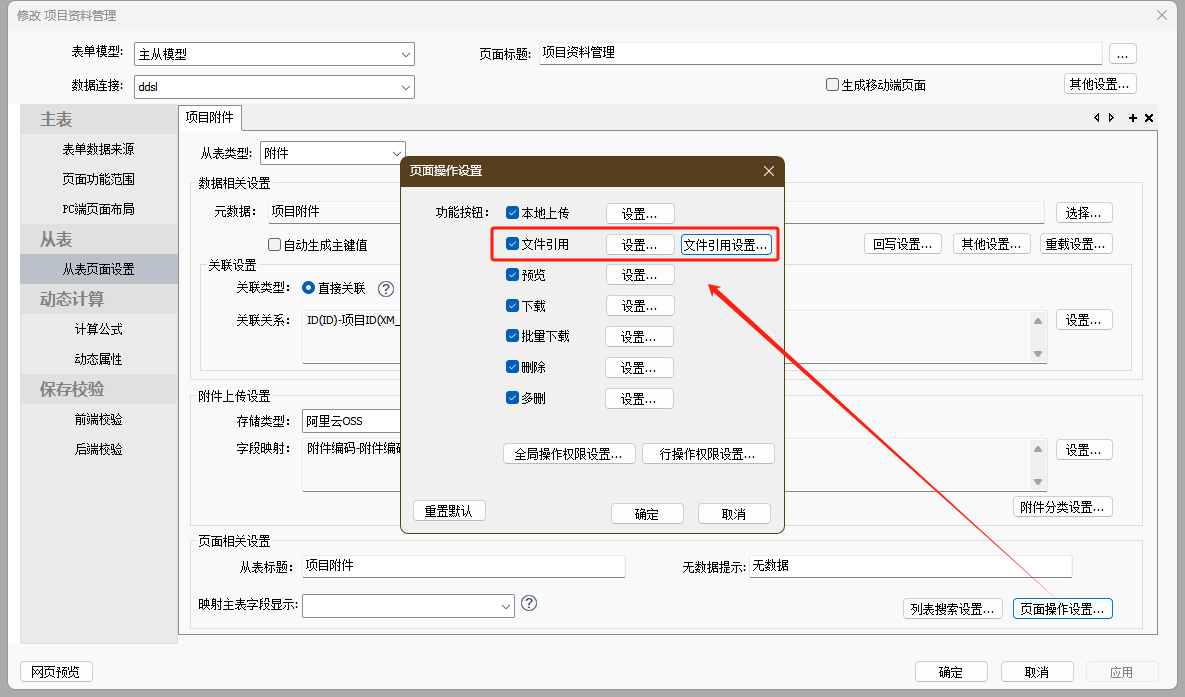Screen dimensions: 1185x697
Task: Uncheck the 文件引用 checkbox
Action: click(x=513, y=244)
